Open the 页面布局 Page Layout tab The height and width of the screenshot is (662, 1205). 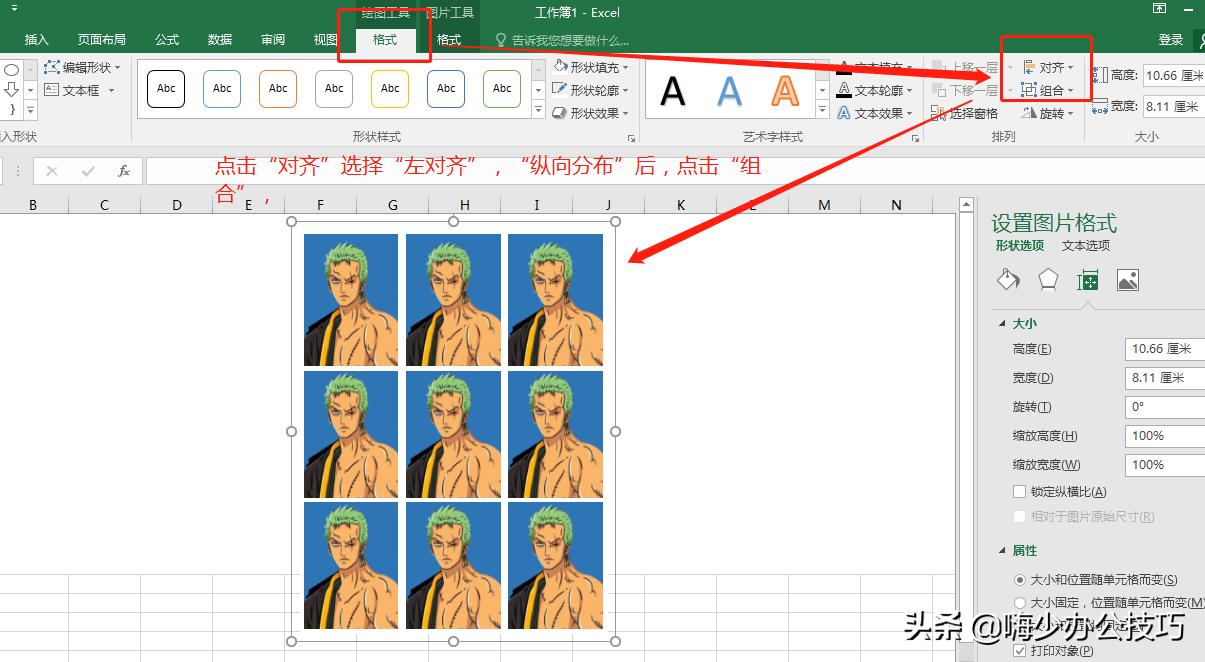coord(102,40)
